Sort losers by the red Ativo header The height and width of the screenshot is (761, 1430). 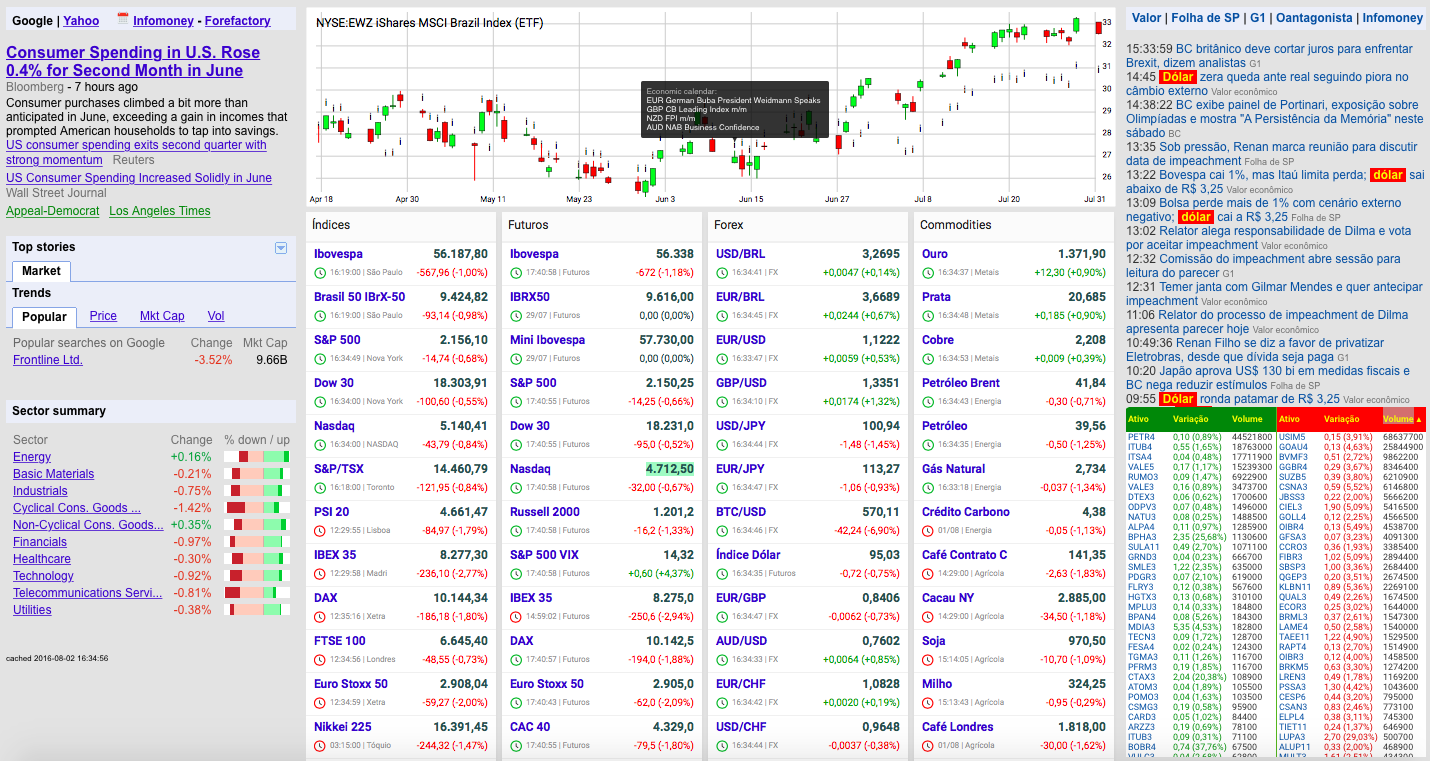(1289, 419)
